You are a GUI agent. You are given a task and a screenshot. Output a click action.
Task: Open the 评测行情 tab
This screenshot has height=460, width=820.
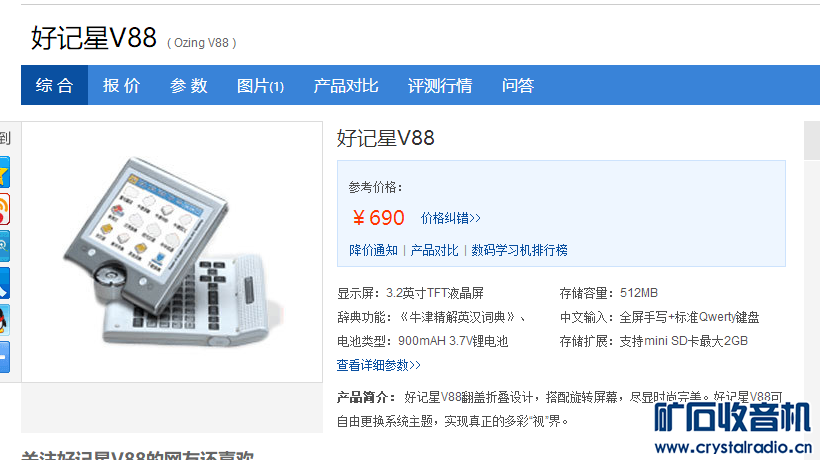click(x=440, y=85)
